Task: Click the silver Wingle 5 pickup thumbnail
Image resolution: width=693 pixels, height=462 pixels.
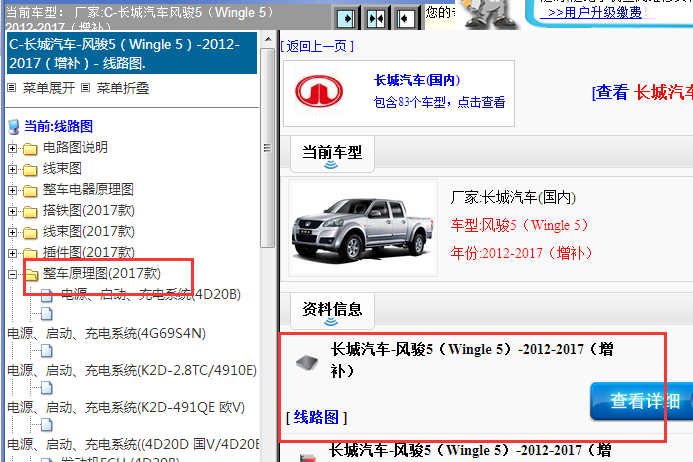Action: 363,228
